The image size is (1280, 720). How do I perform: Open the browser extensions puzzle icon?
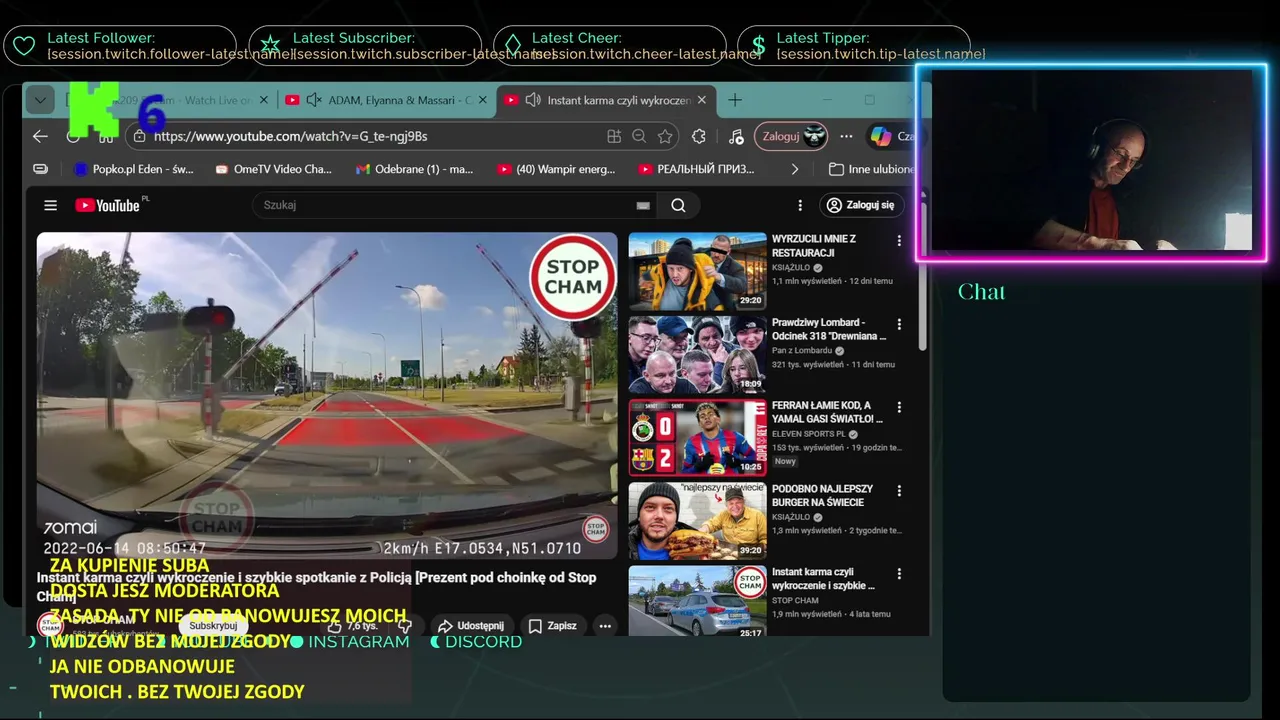[x=698, y=136]
